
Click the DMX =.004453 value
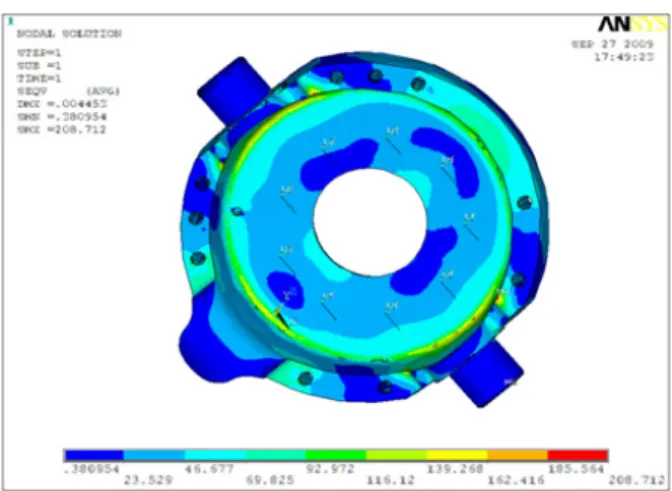coord(62,104)
